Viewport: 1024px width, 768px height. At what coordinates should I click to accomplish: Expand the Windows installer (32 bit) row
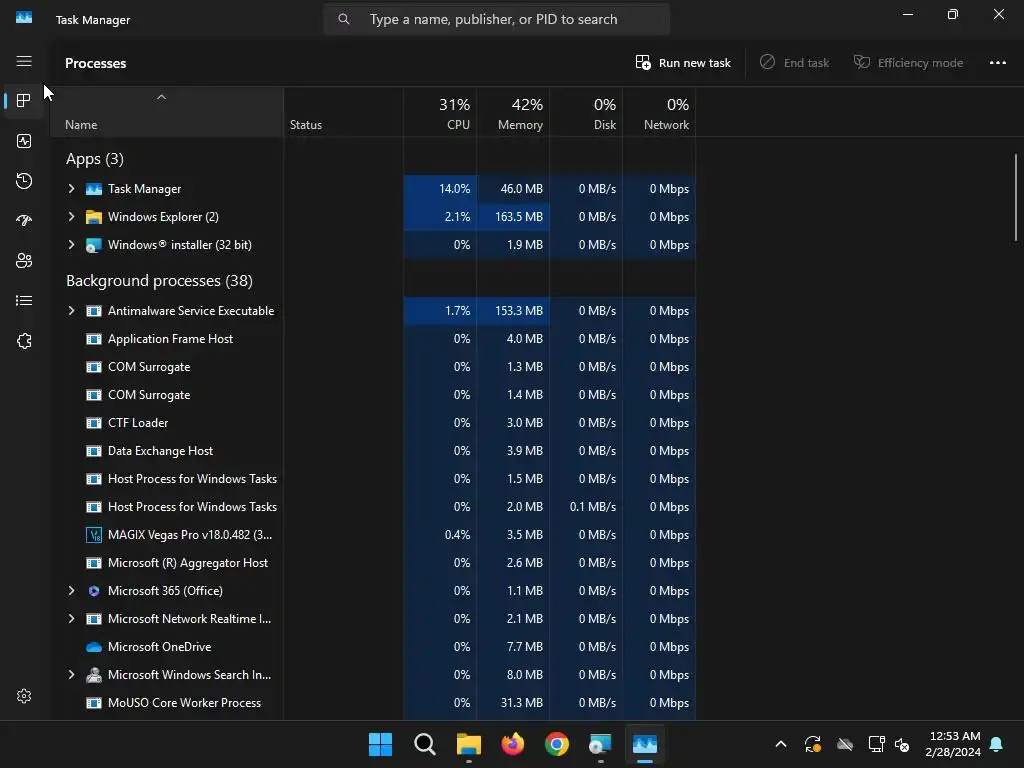pyautogui.click(x=71, y=245)
